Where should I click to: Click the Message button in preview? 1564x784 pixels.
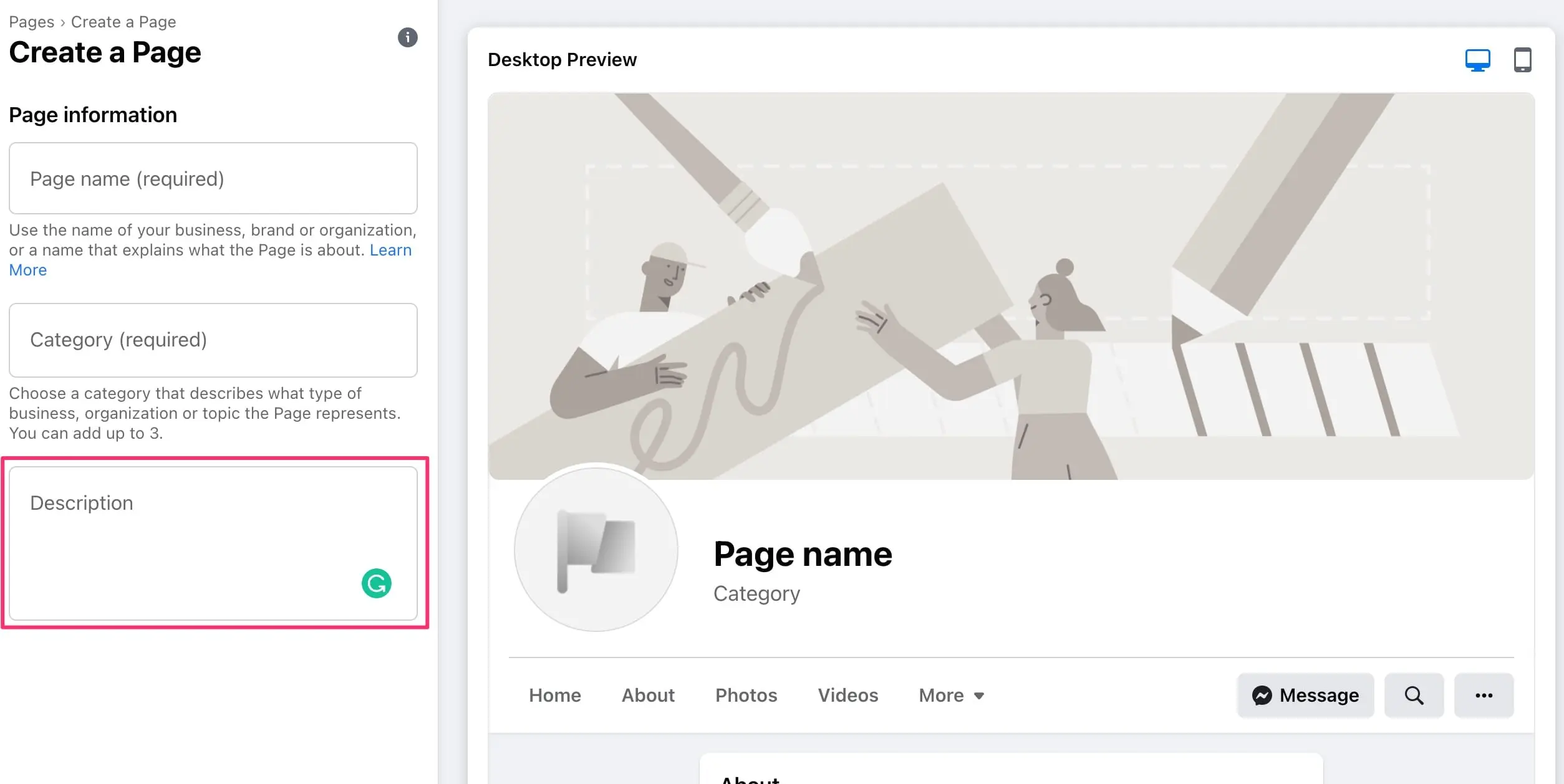coord(1305,696)
